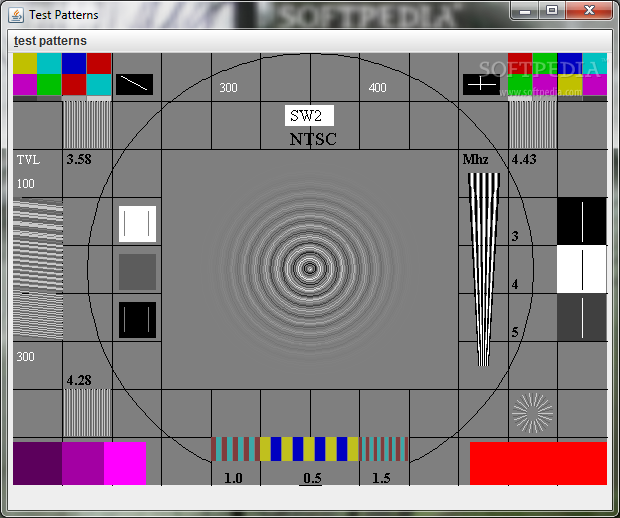The height and width of the screenshot is (518, 620).
Task: Click the Mhz label
Action: 475,159
